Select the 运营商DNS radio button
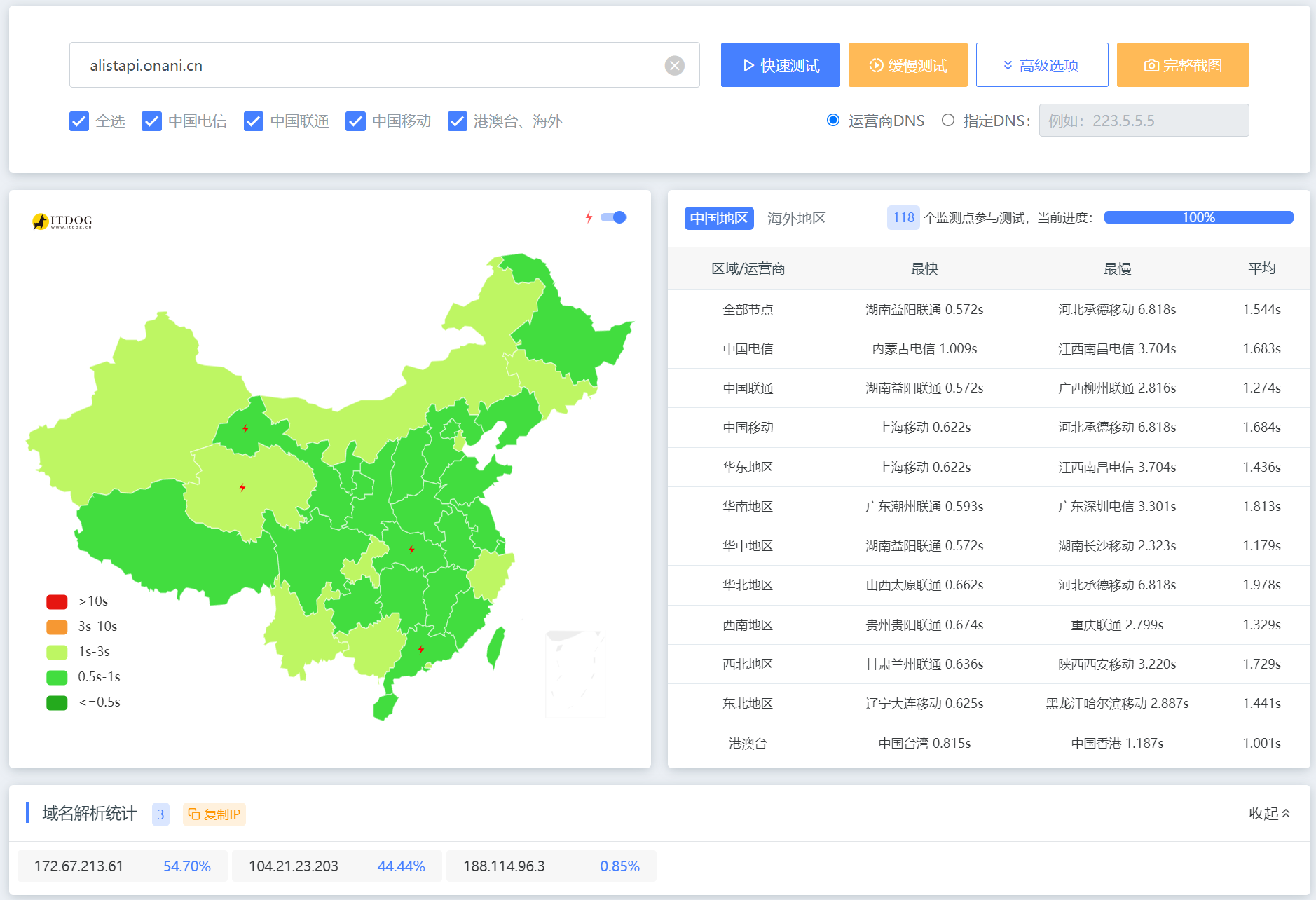 coord(833,120)
